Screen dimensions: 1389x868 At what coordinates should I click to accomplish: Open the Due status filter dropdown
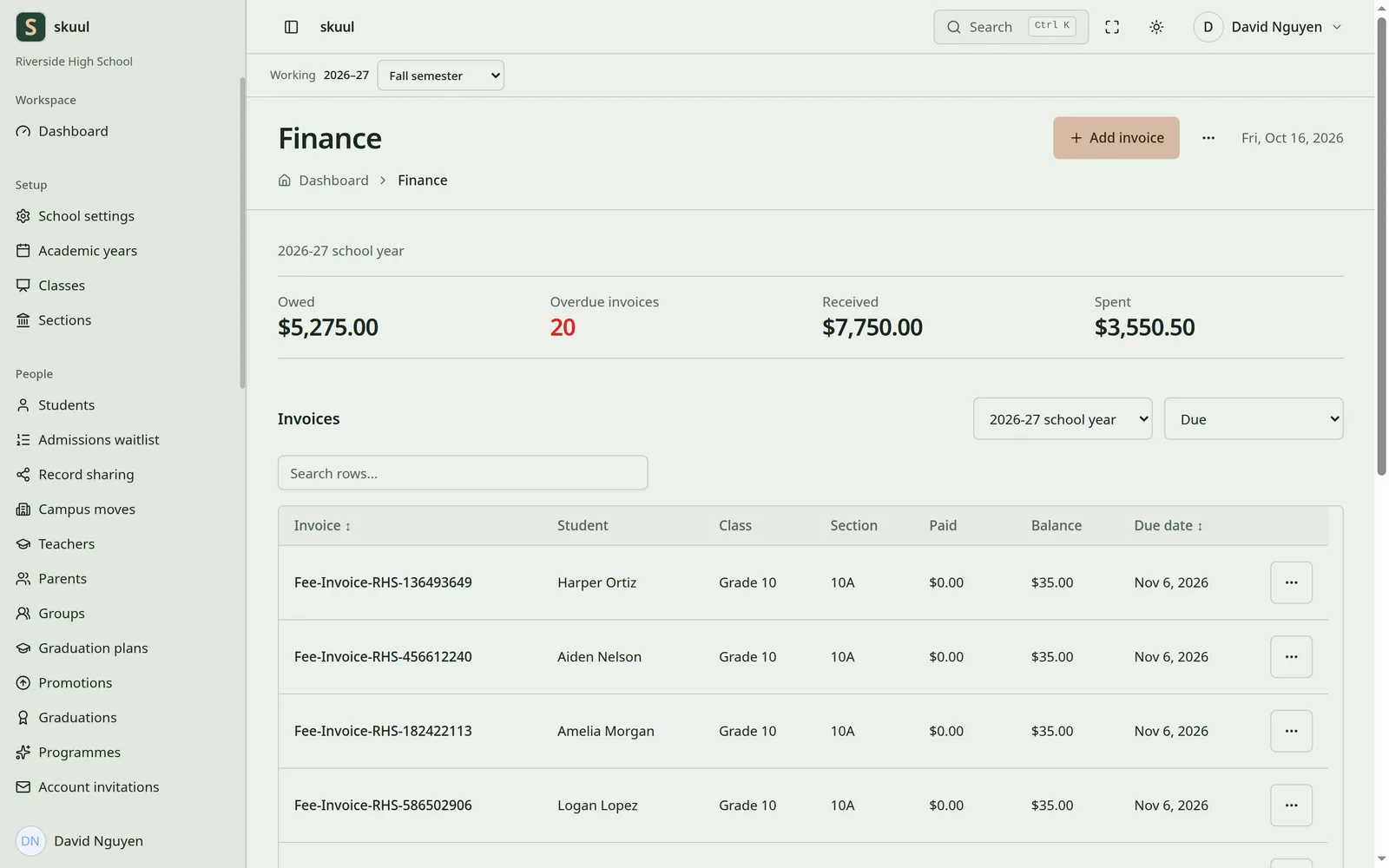(x=1254, y=419)
